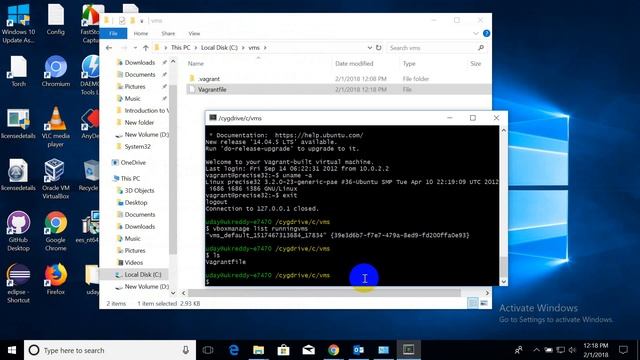Show hidden system tray icons

[536, 350]
